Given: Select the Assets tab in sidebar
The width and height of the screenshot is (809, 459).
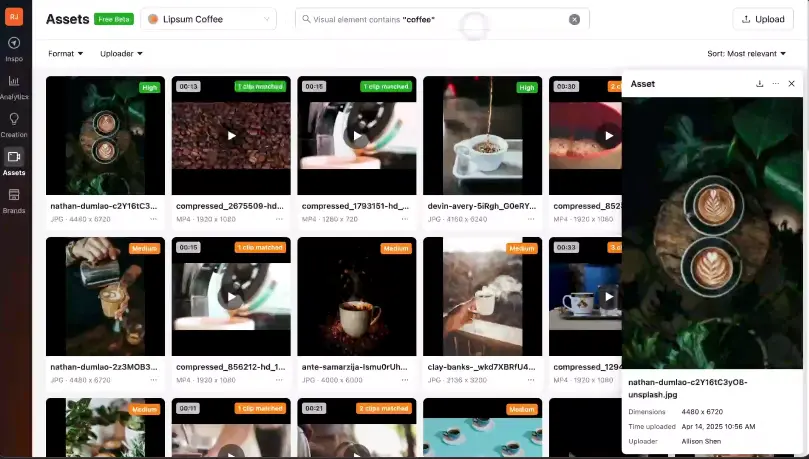Looking at the screenshot, I should pos(14,161).
